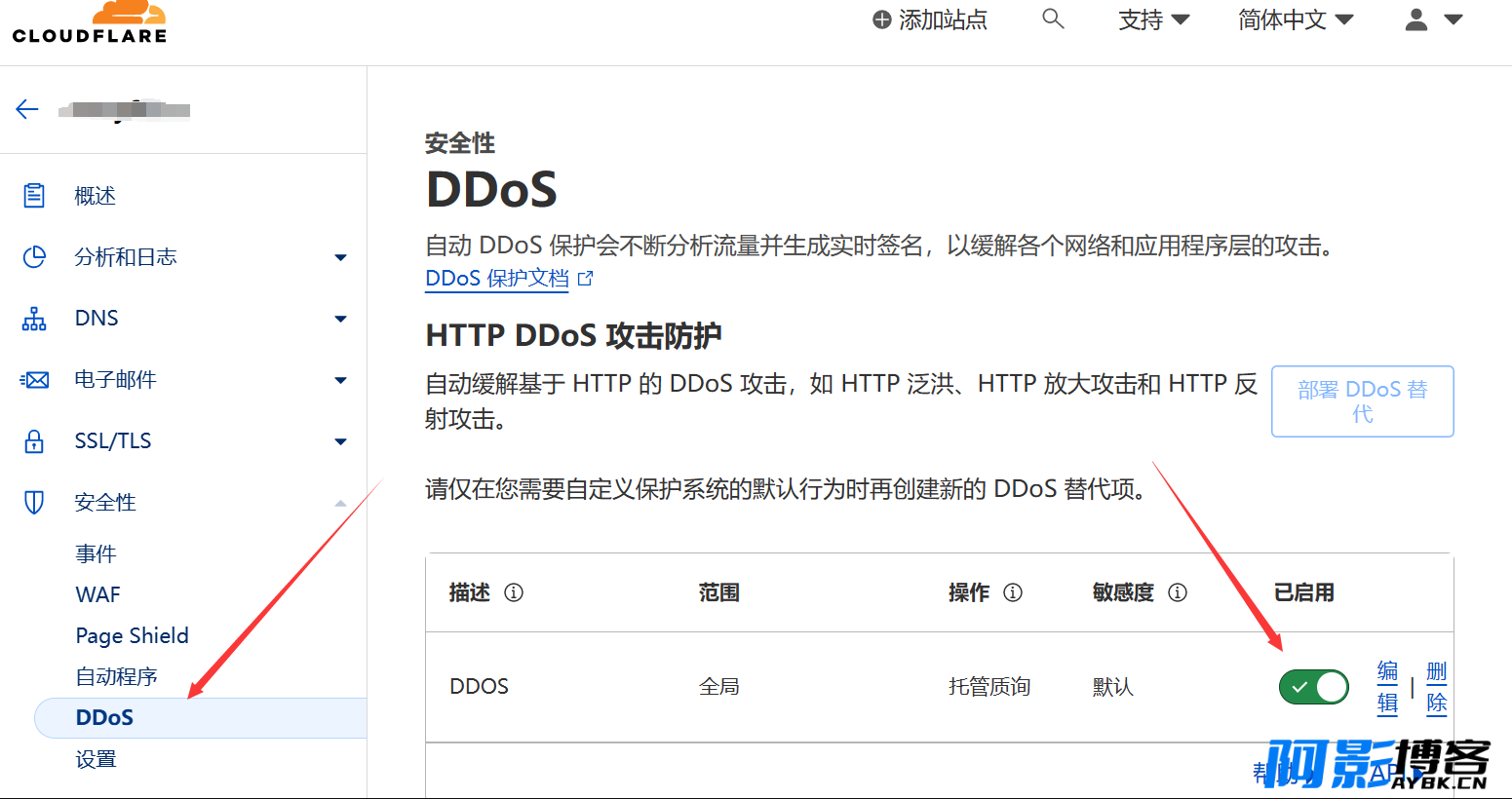Click the 部署 DDoS 替代 button

pos(1362,401)
